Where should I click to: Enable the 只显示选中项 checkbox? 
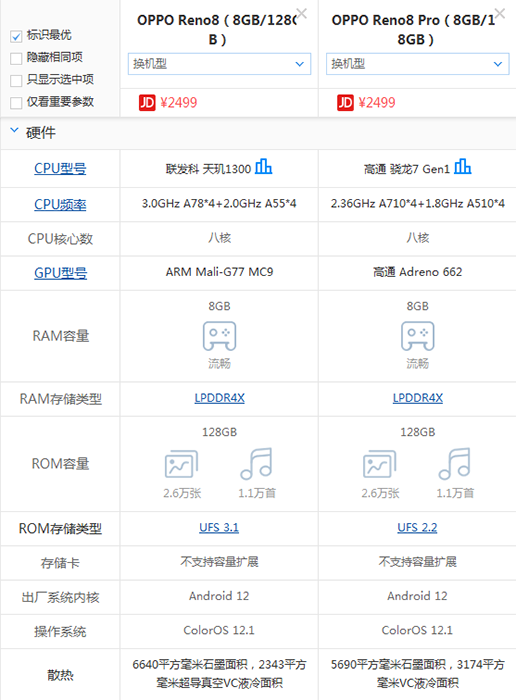click(16, 81)
